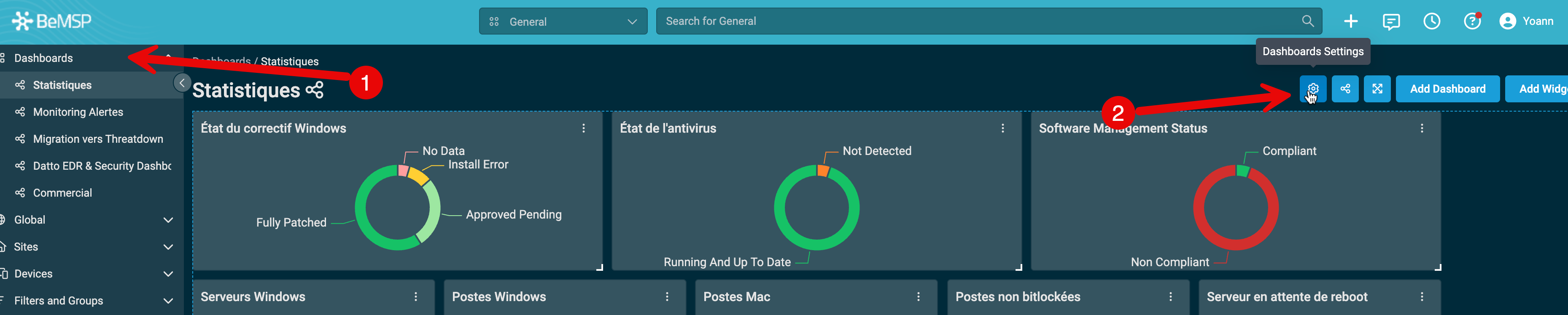Open the recent history clock icon
1568x315 pixels.
tap(1432, 21)
